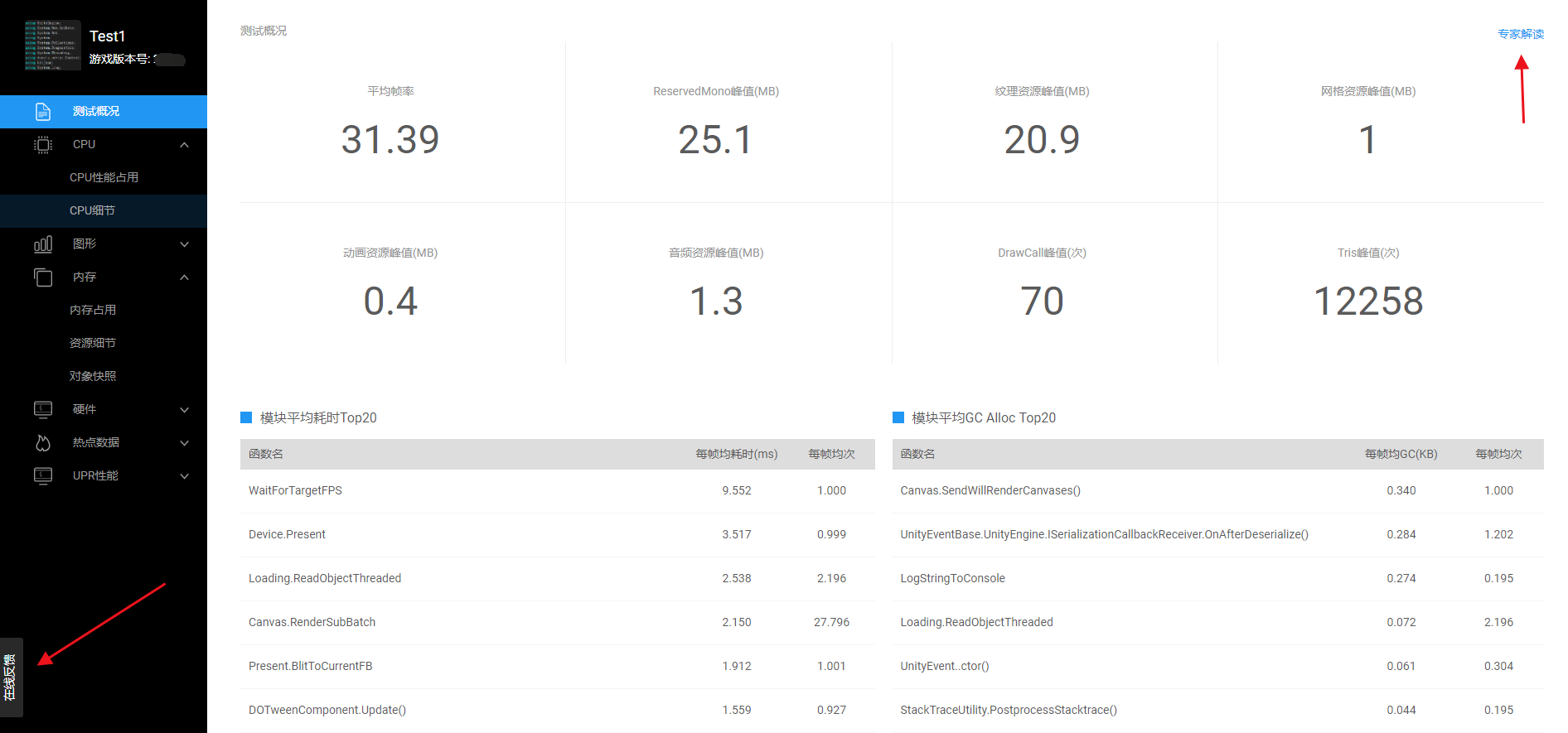Click 9.552 耗时 value
This screenshot has height=733, width=1568.
pos(737,490)
